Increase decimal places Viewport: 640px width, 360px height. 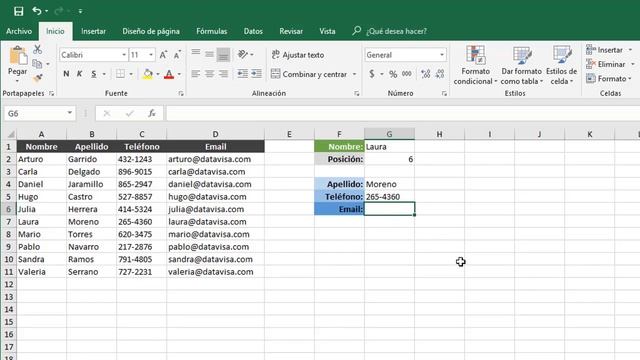point(425,74)
